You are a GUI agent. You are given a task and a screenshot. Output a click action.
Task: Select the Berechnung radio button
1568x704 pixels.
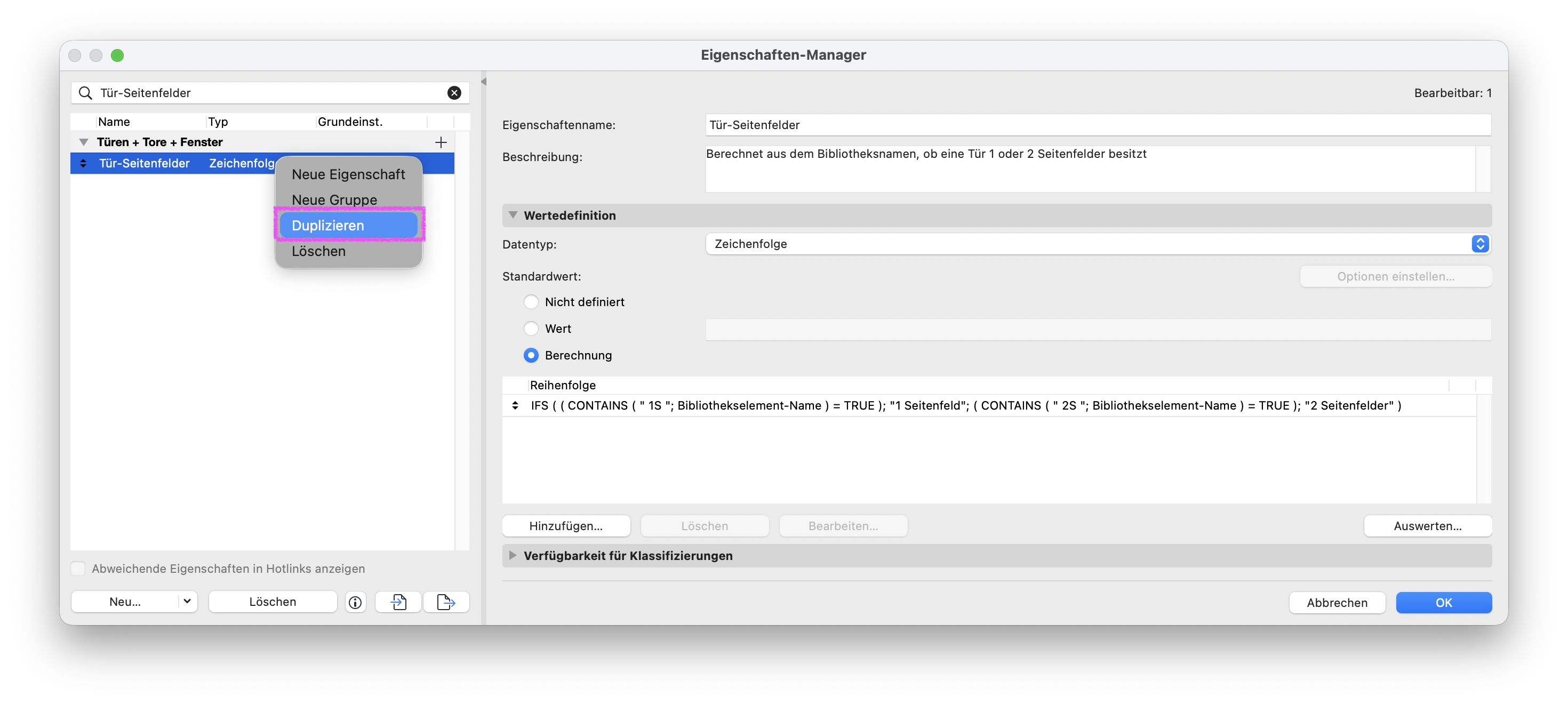pos(531,355)
